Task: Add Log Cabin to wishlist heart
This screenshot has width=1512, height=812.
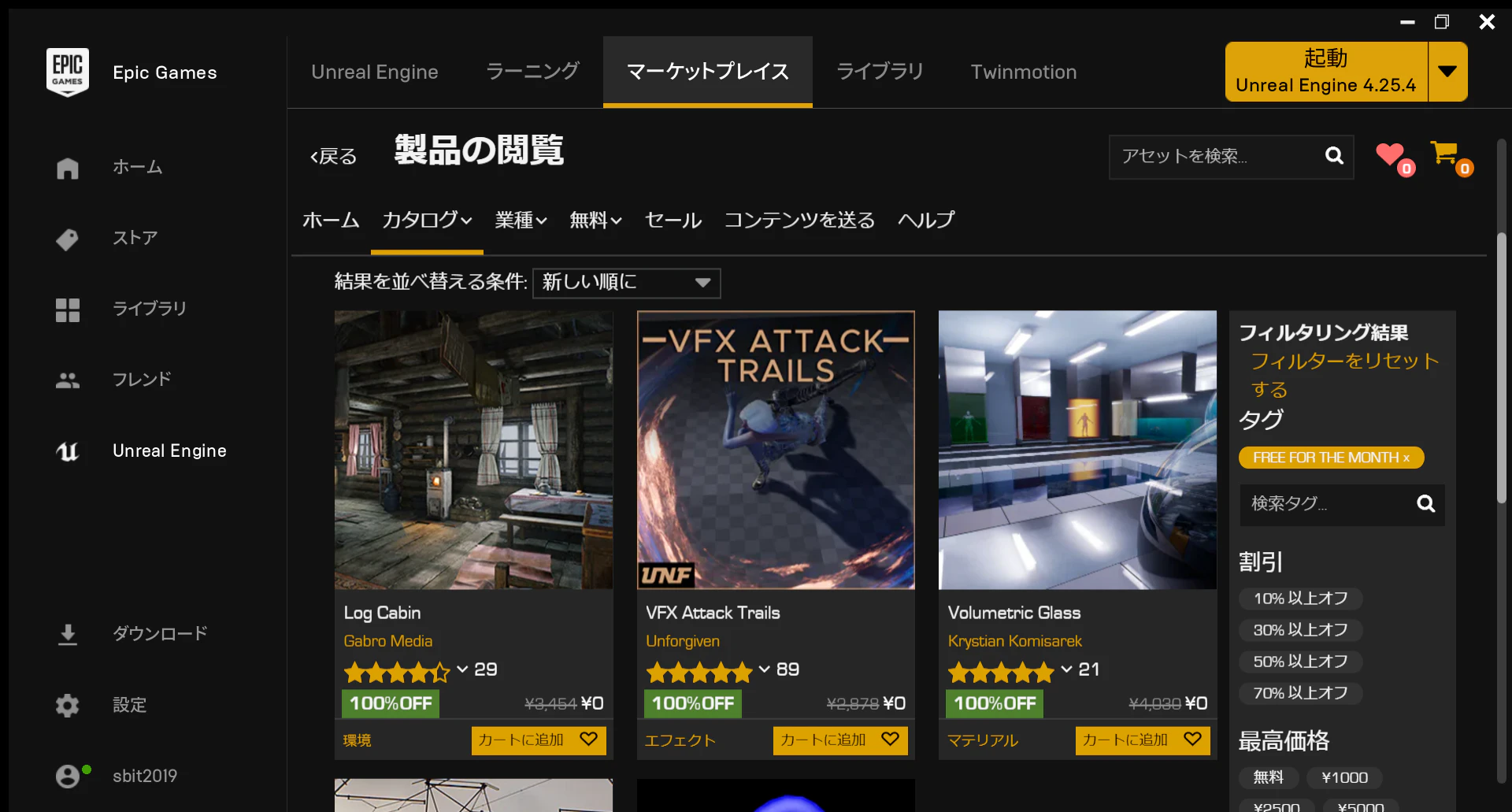Action: tap(588, 739)
